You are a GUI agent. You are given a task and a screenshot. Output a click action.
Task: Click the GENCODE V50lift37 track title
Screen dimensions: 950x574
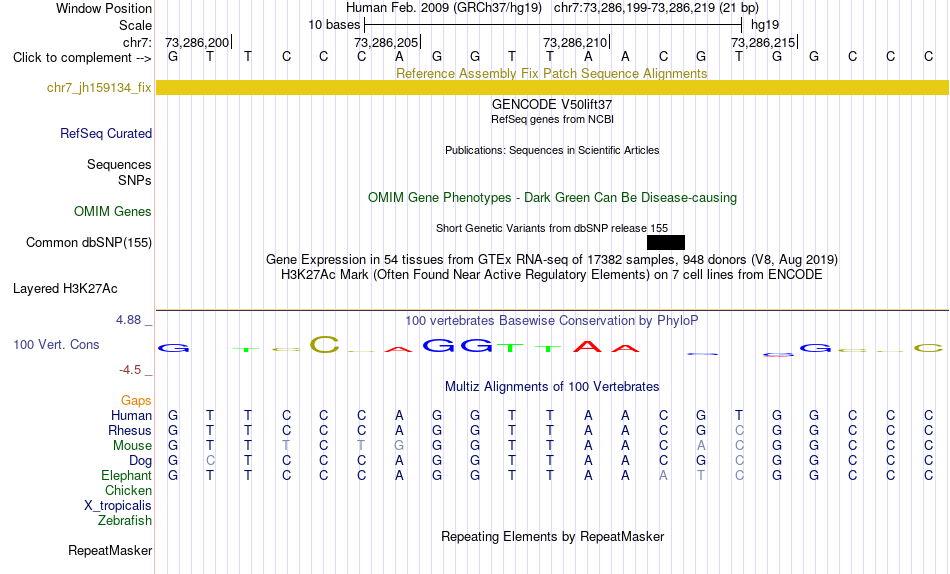tap(552, 104)
